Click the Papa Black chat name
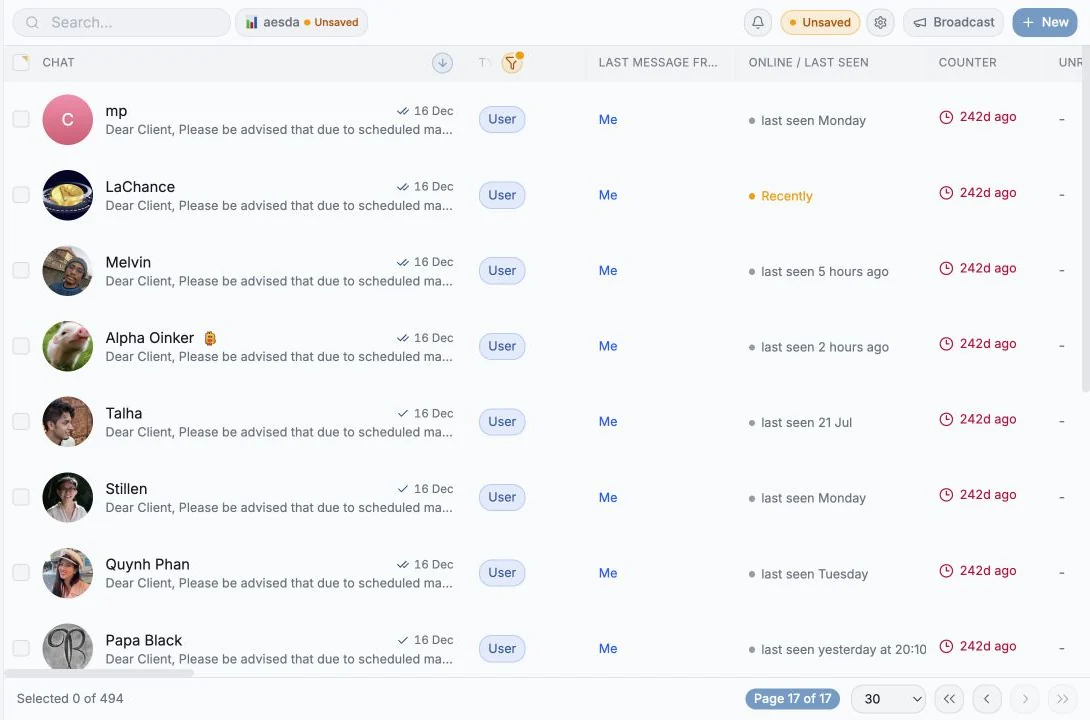Image resolution: width=1090 pixels, height=720 pixels. tap(144, 640)
